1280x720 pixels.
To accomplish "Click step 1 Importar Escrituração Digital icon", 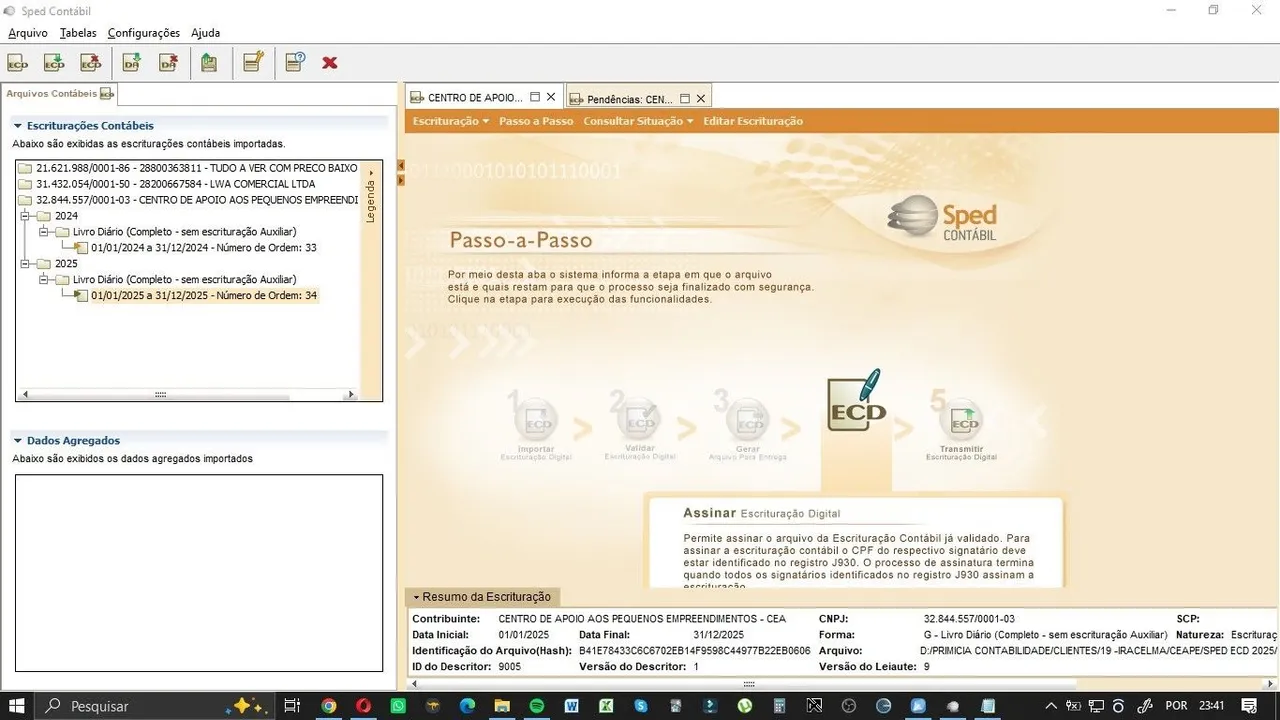I will [538, 418].
